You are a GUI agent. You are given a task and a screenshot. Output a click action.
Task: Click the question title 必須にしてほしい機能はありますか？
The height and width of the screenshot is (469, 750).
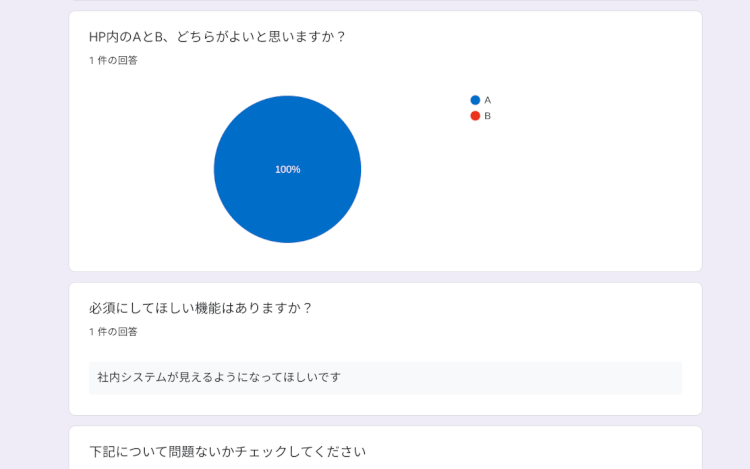tap(201, 308)
